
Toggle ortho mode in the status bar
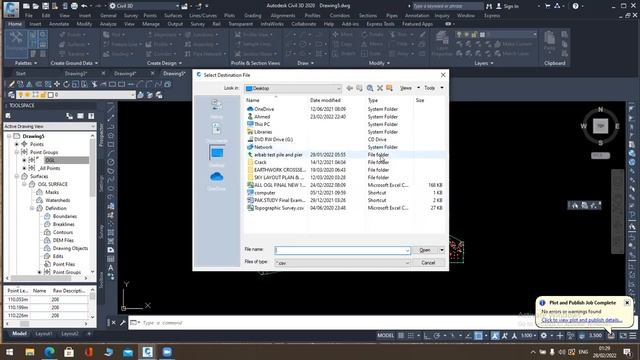click(427, 336)
